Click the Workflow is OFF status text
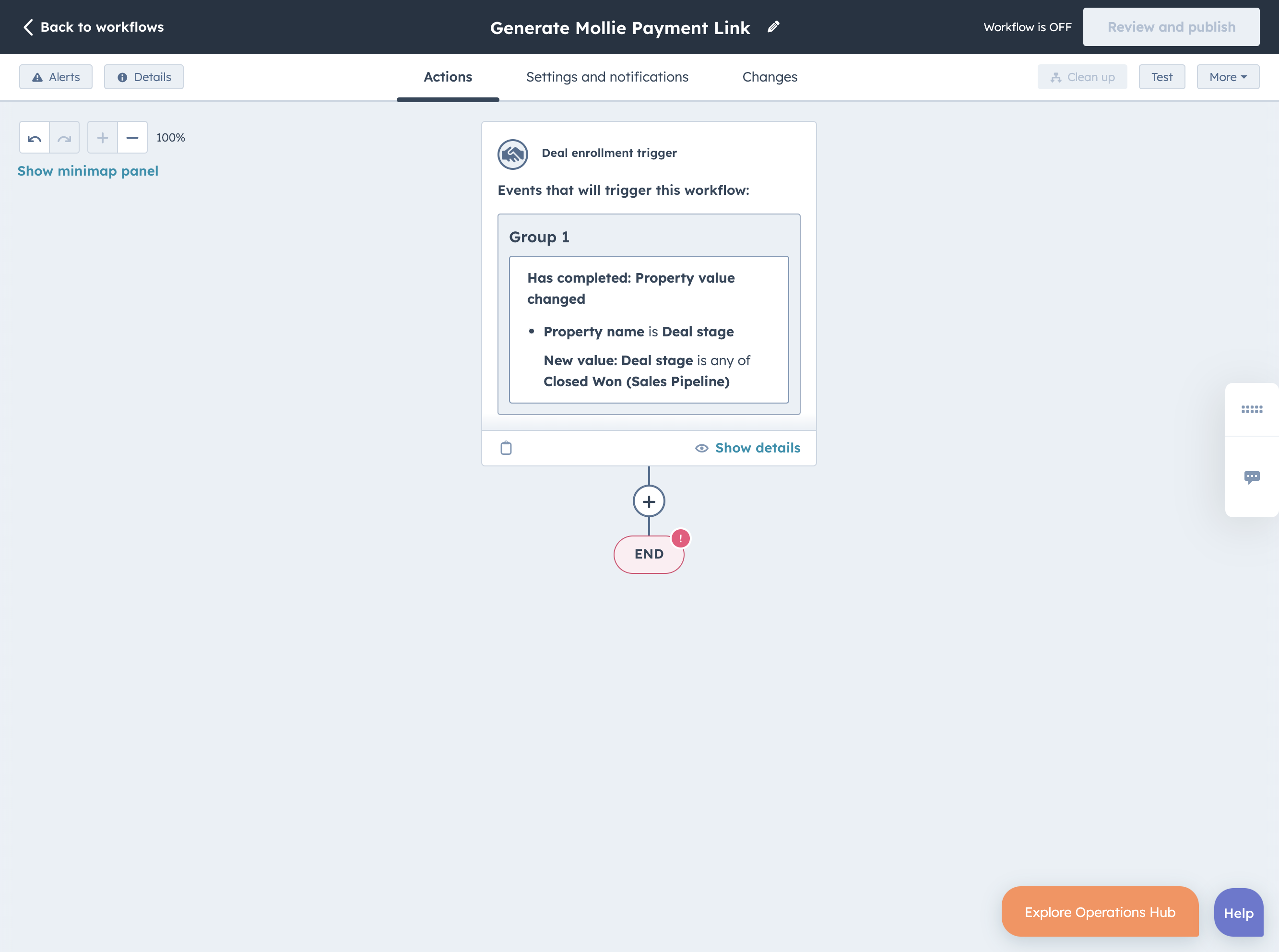This screenshot has height=952, width=1279. 1027,27
